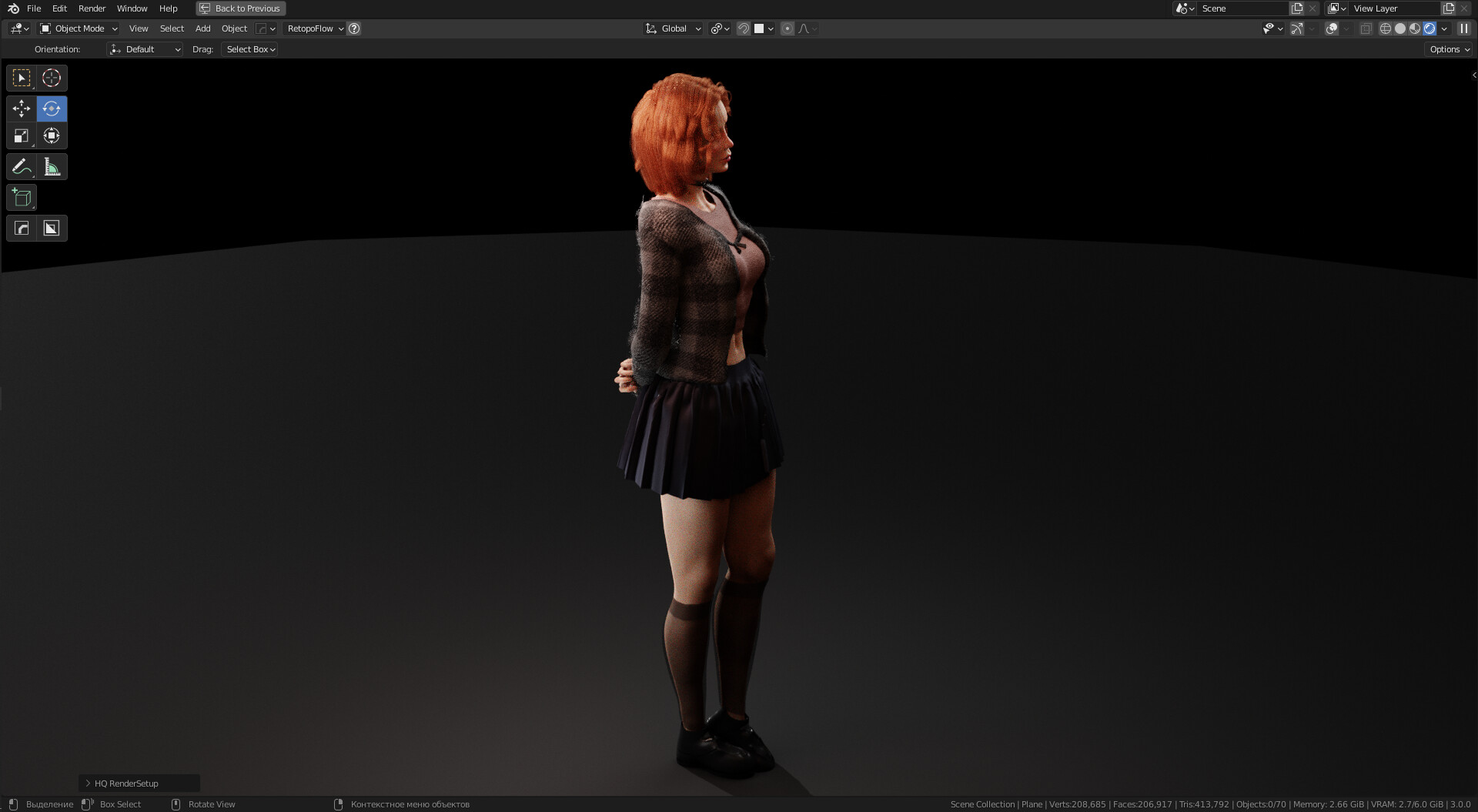Screen dimensions: 1478x812
Task: Select the Measure tool
Action: tap(52, 166)
